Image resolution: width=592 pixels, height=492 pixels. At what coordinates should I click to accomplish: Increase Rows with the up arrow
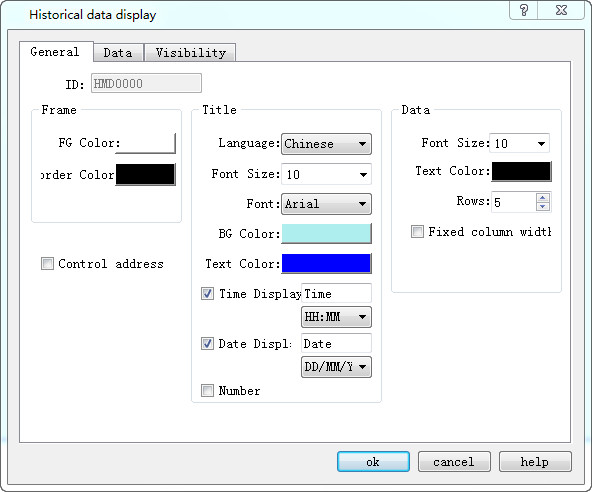tap(543, 197)
